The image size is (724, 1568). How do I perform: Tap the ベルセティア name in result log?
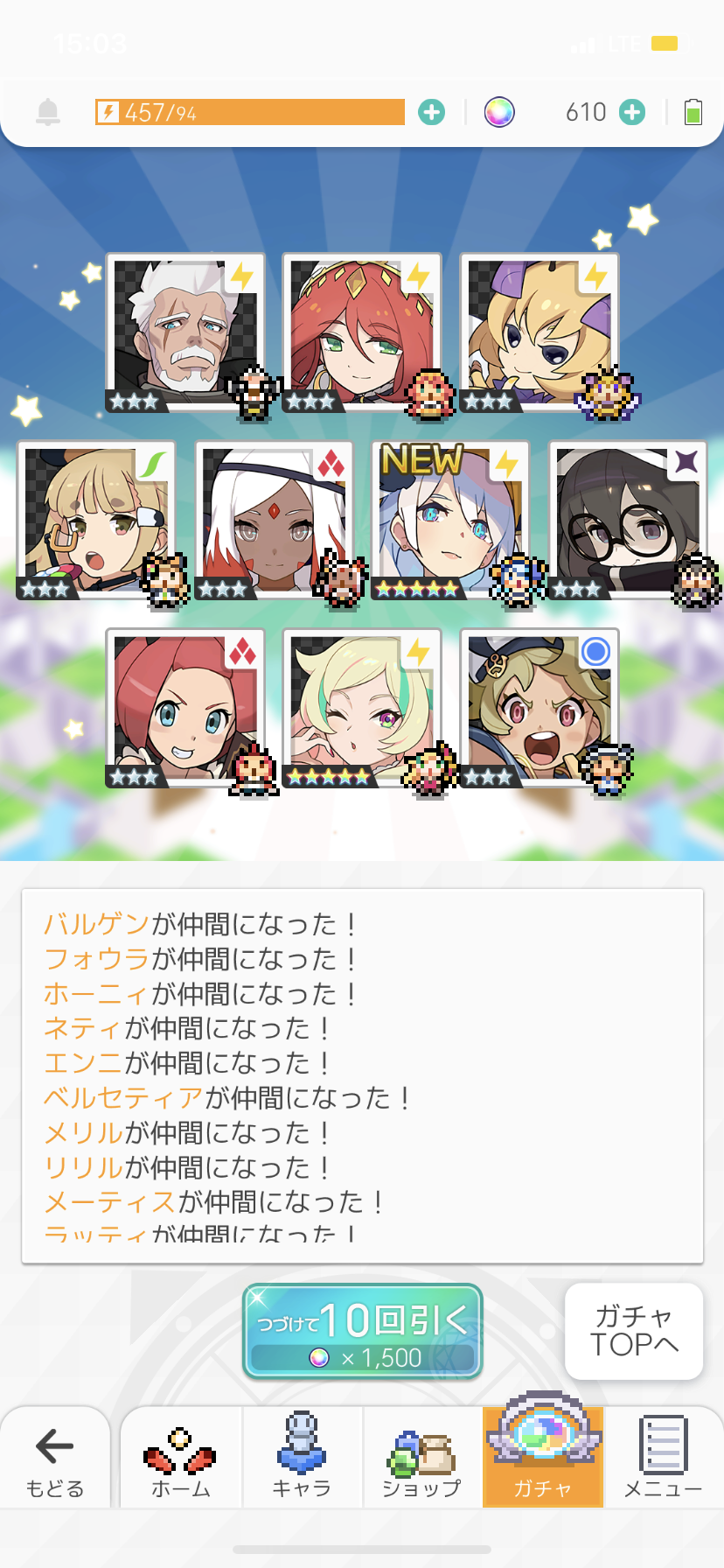123,1097
